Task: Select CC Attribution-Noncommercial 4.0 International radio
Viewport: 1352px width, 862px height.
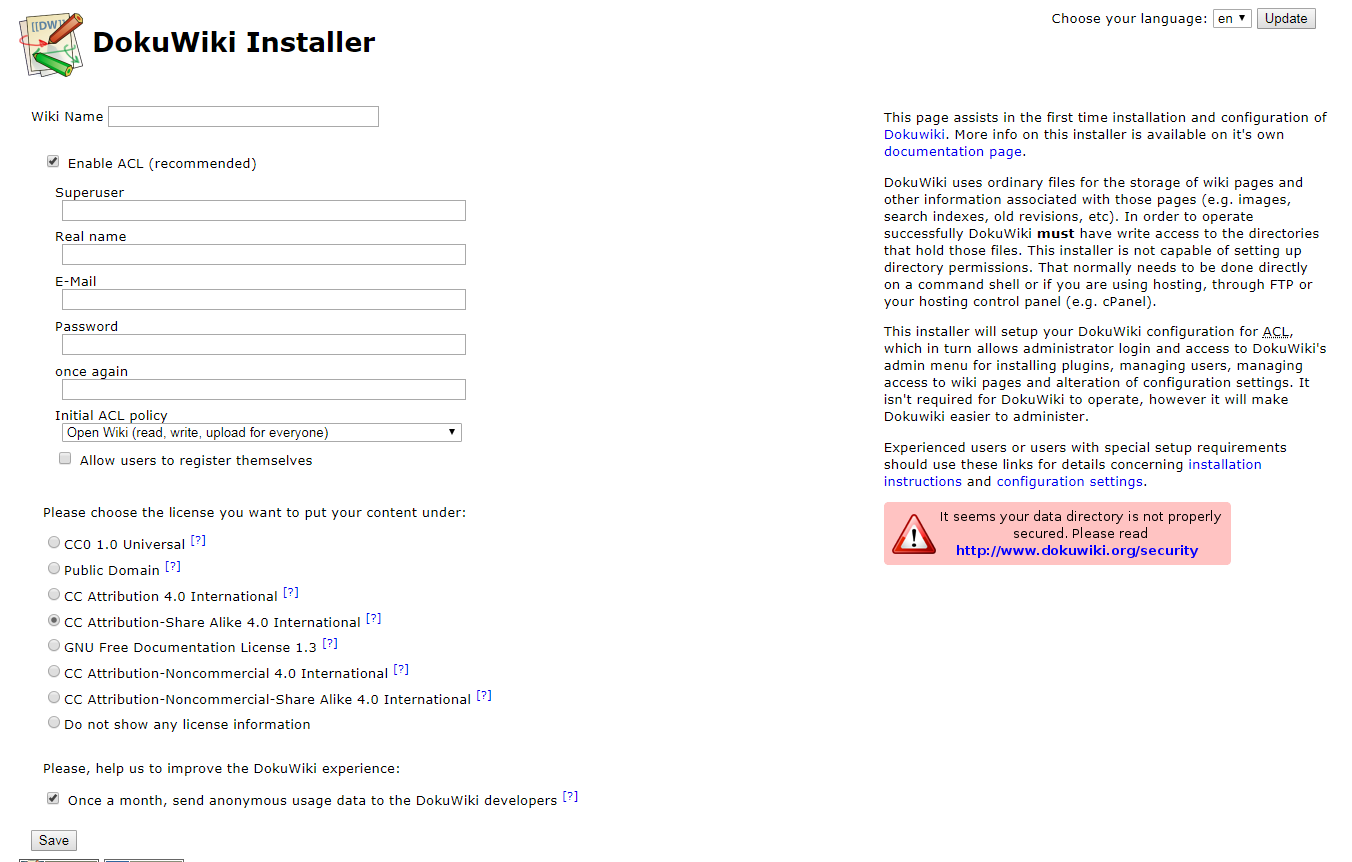Action: pyautogui.click(x=54, y=672)
